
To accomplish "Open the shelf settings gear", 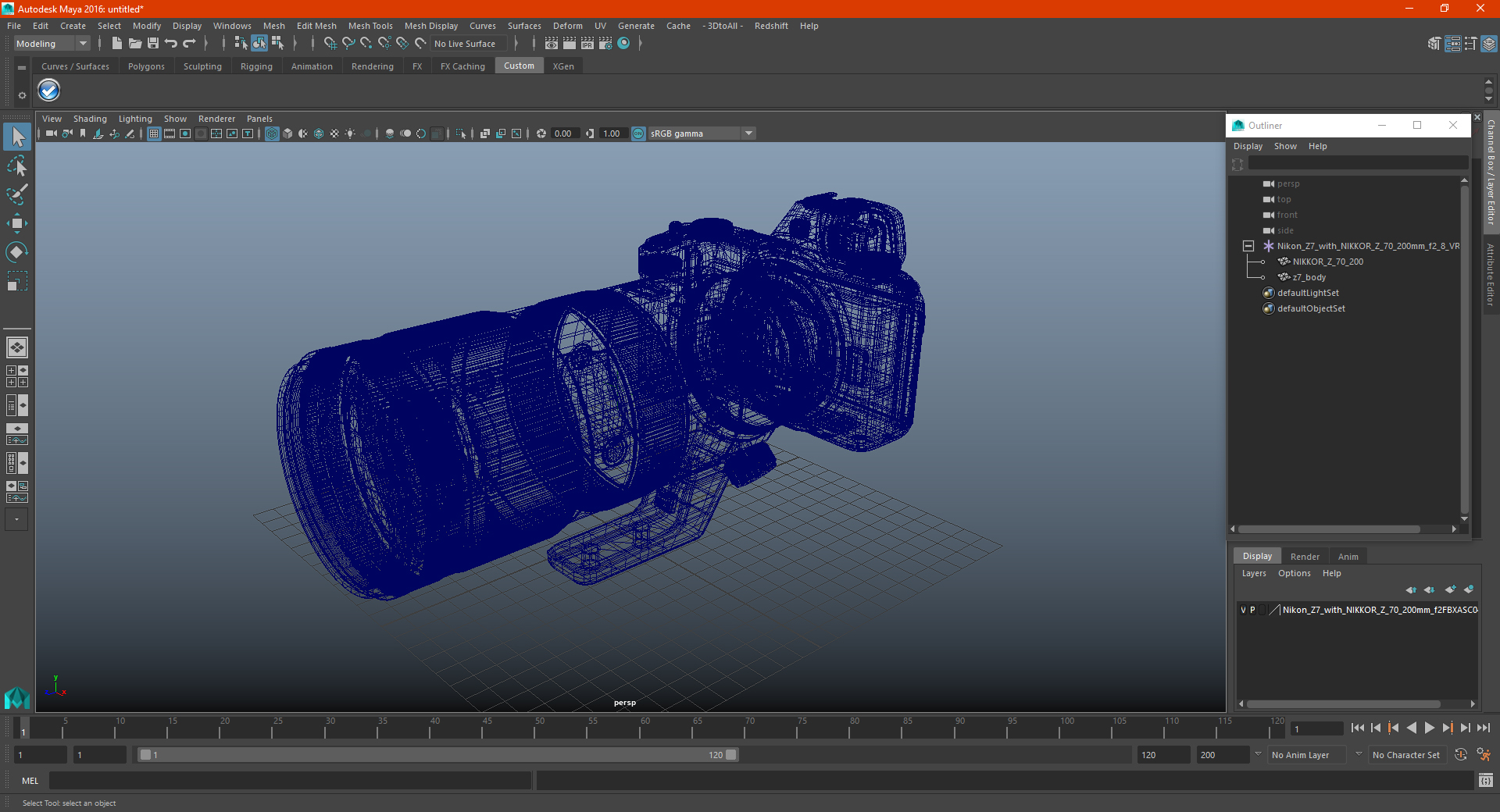I will (x=22, y=95).
